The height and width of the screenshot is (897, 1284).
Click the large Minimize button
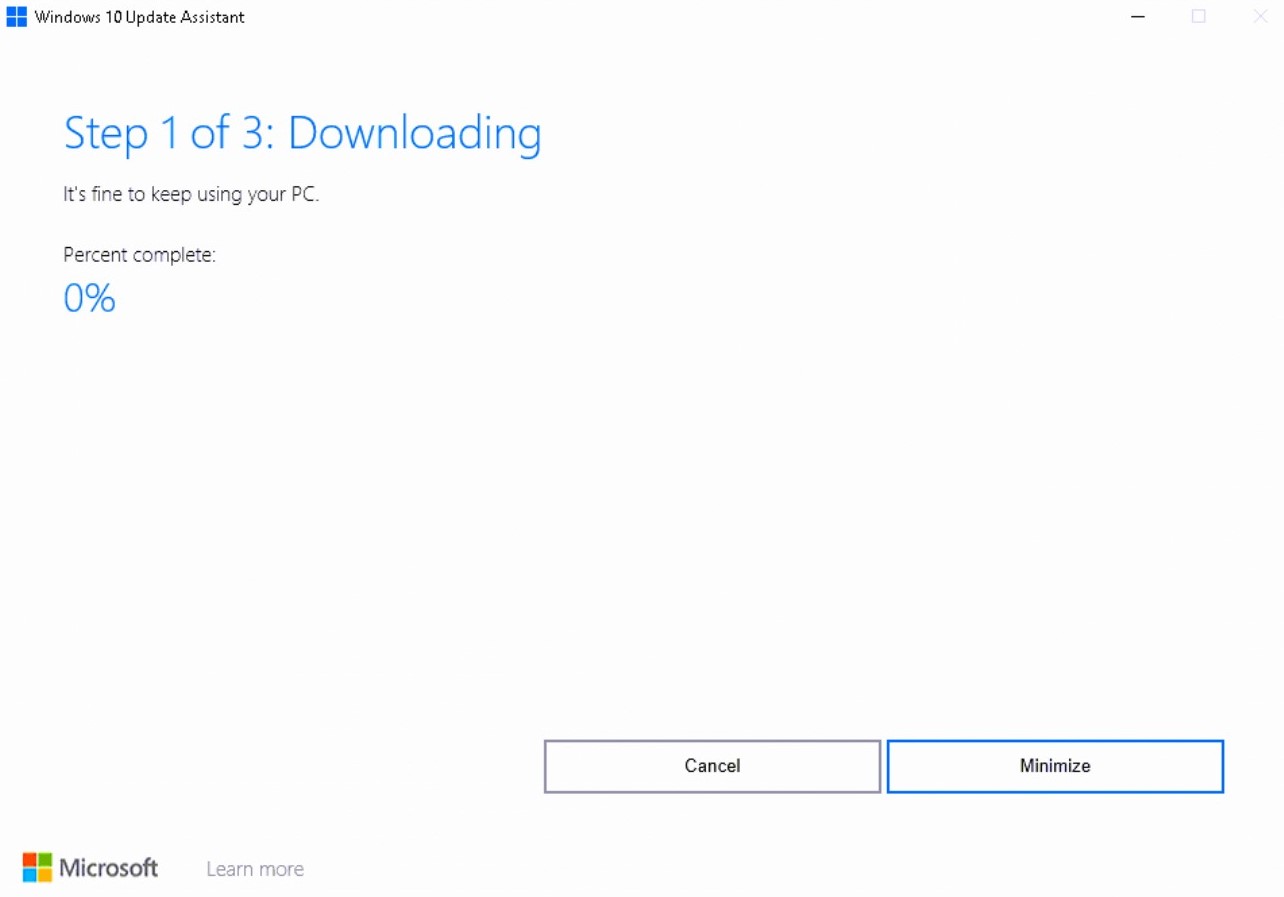[1055, 766]
